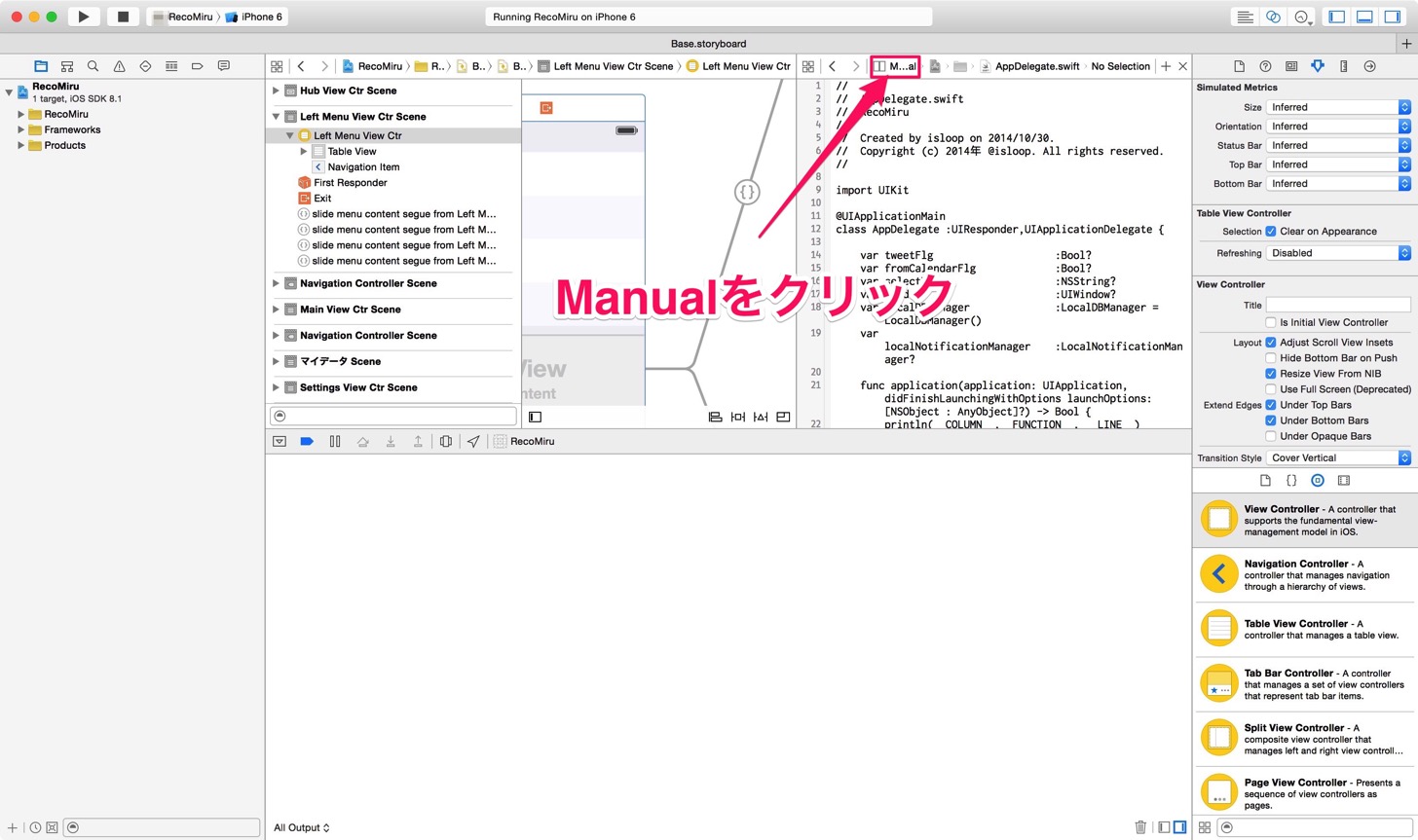The height and width of the screenshot is (840, 1418).
Task: Toggle the Navigator pane visibility
Action: 1337,17
